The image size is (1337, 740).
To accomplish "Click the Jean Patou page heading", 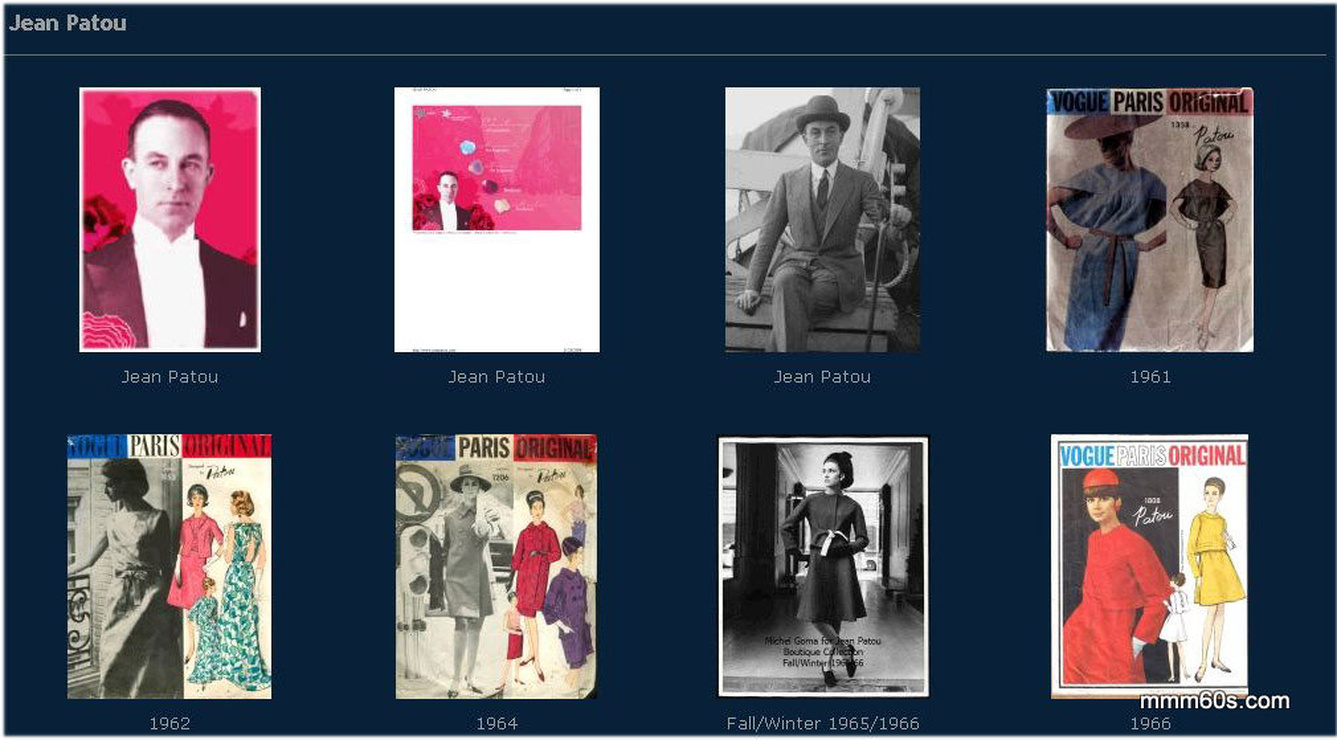I will point(68,23).
